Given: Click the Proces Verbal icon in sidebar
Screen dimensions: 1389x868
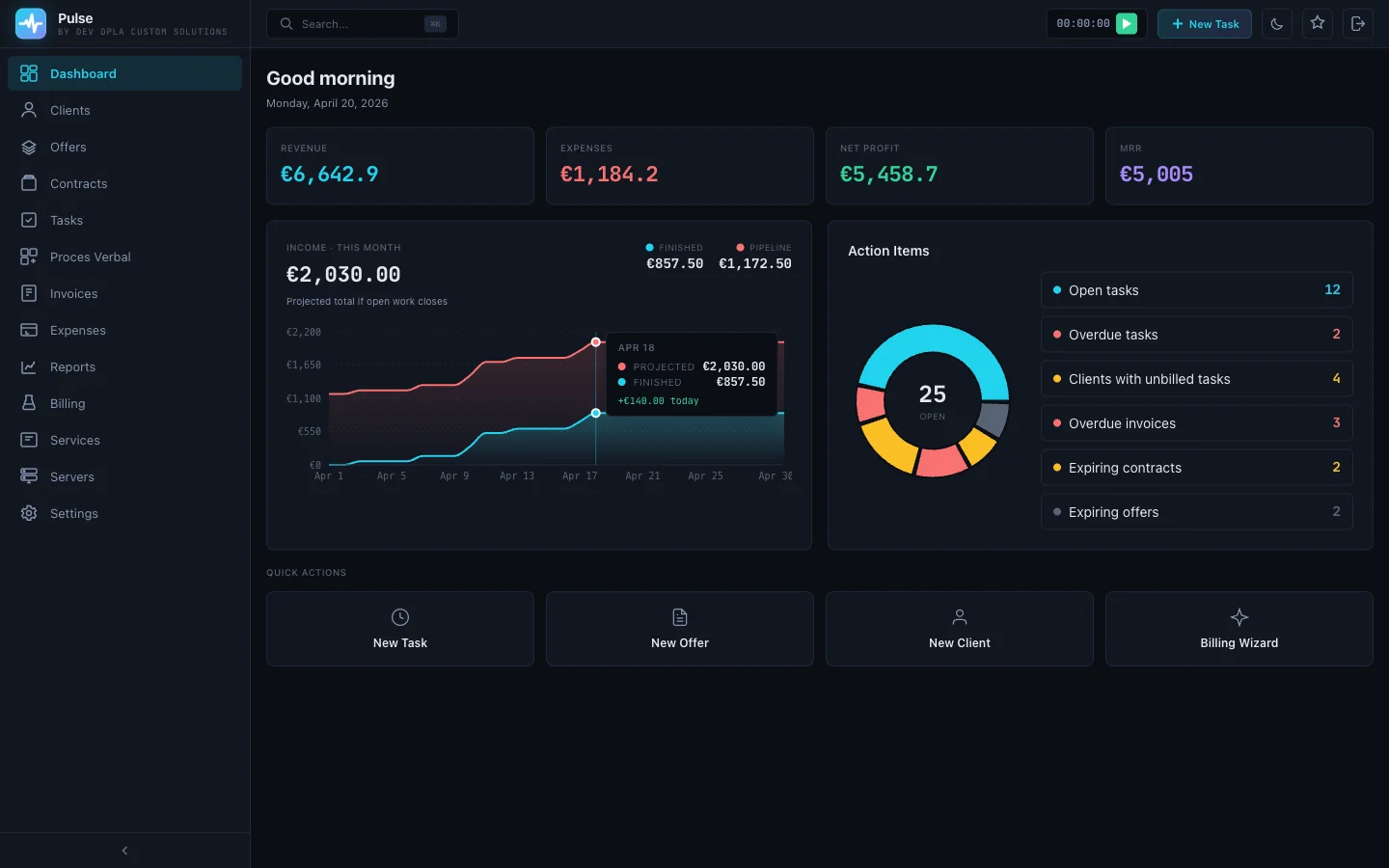Looking at the screenshot, I should (29, 257).
